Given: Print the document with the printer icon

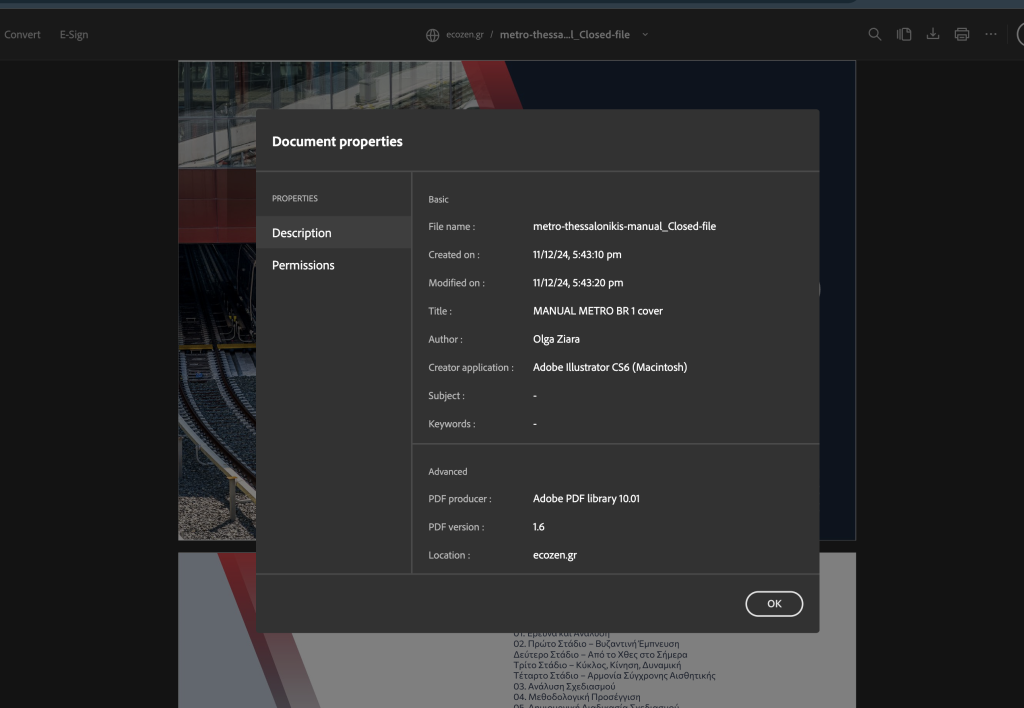Looking at the screenshot, I should click(x=962, y=34).
